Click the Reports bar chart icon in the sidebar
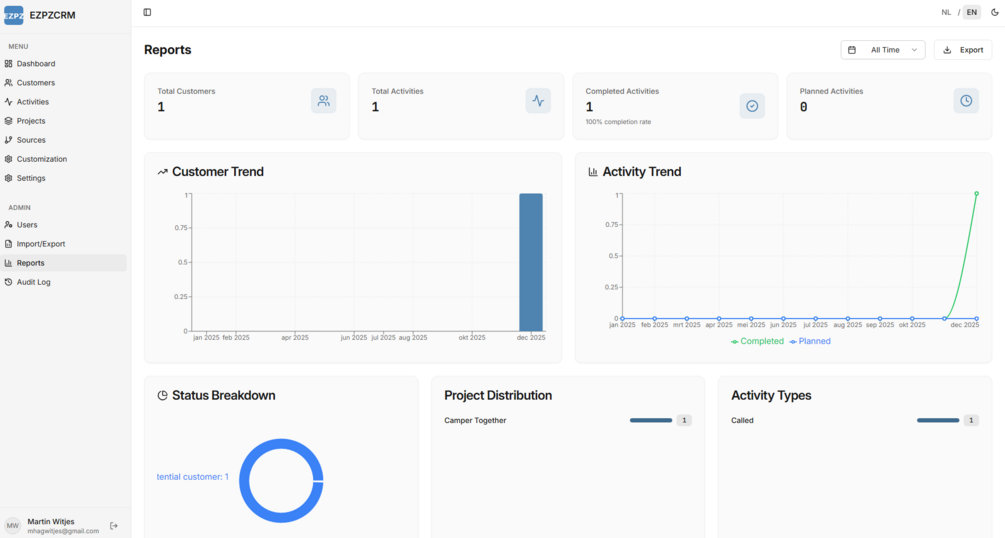This screenshot has height=538, width=1005. tap(8, 263)
